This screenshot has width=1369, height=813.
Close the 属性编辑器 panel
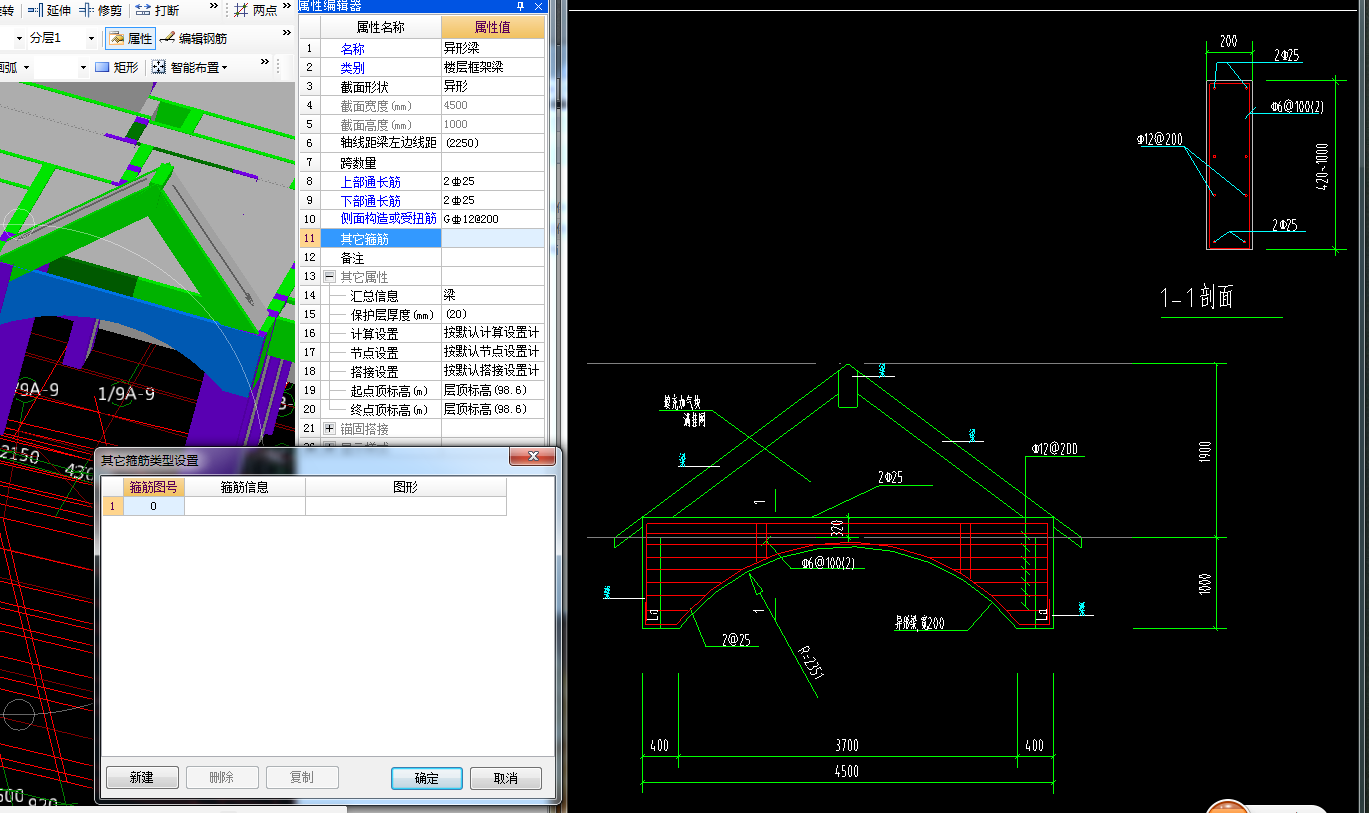click(x=538, y=6)
